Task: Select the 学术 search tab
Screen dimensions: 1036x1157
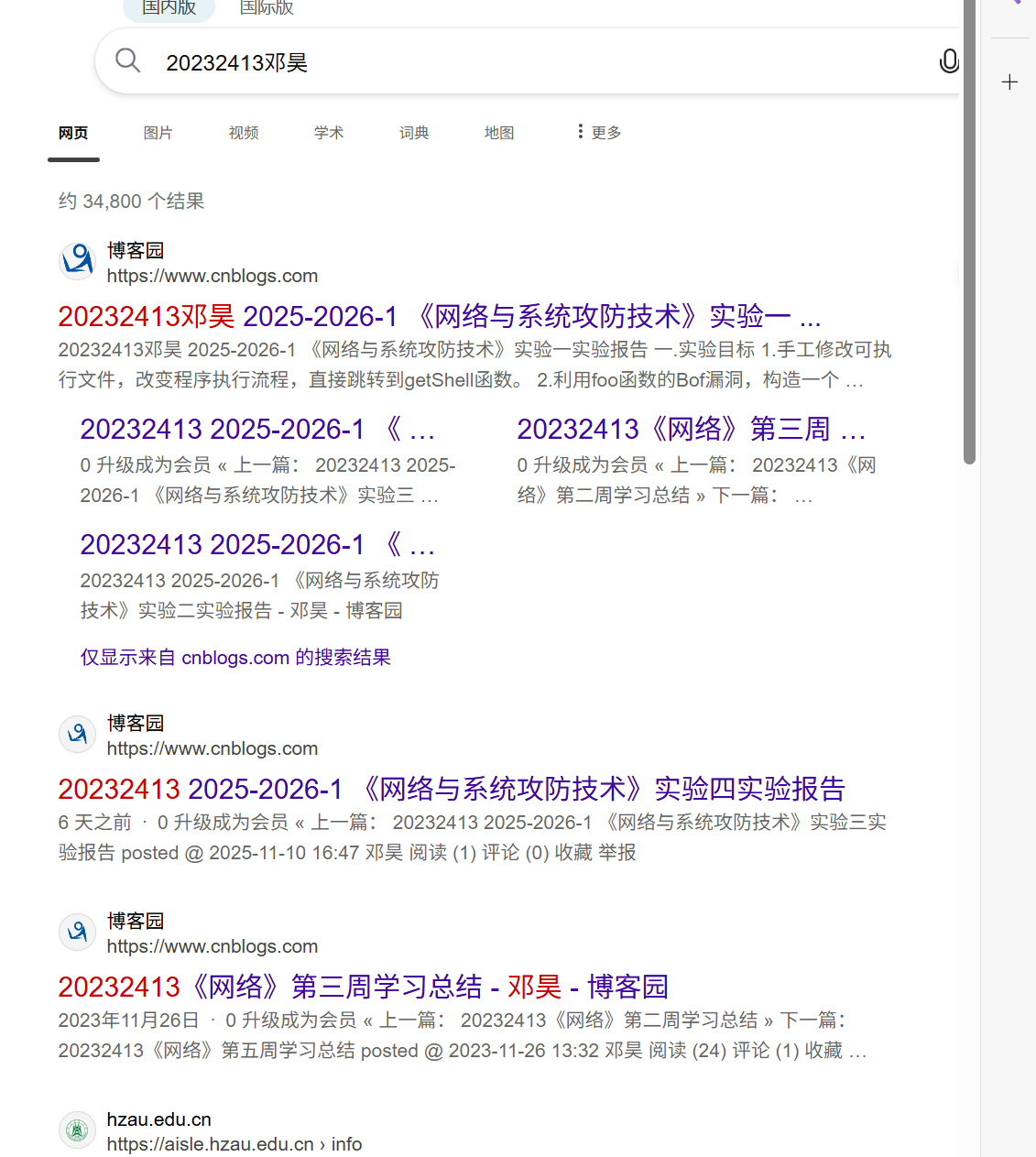Action: [x=328, y=133]
